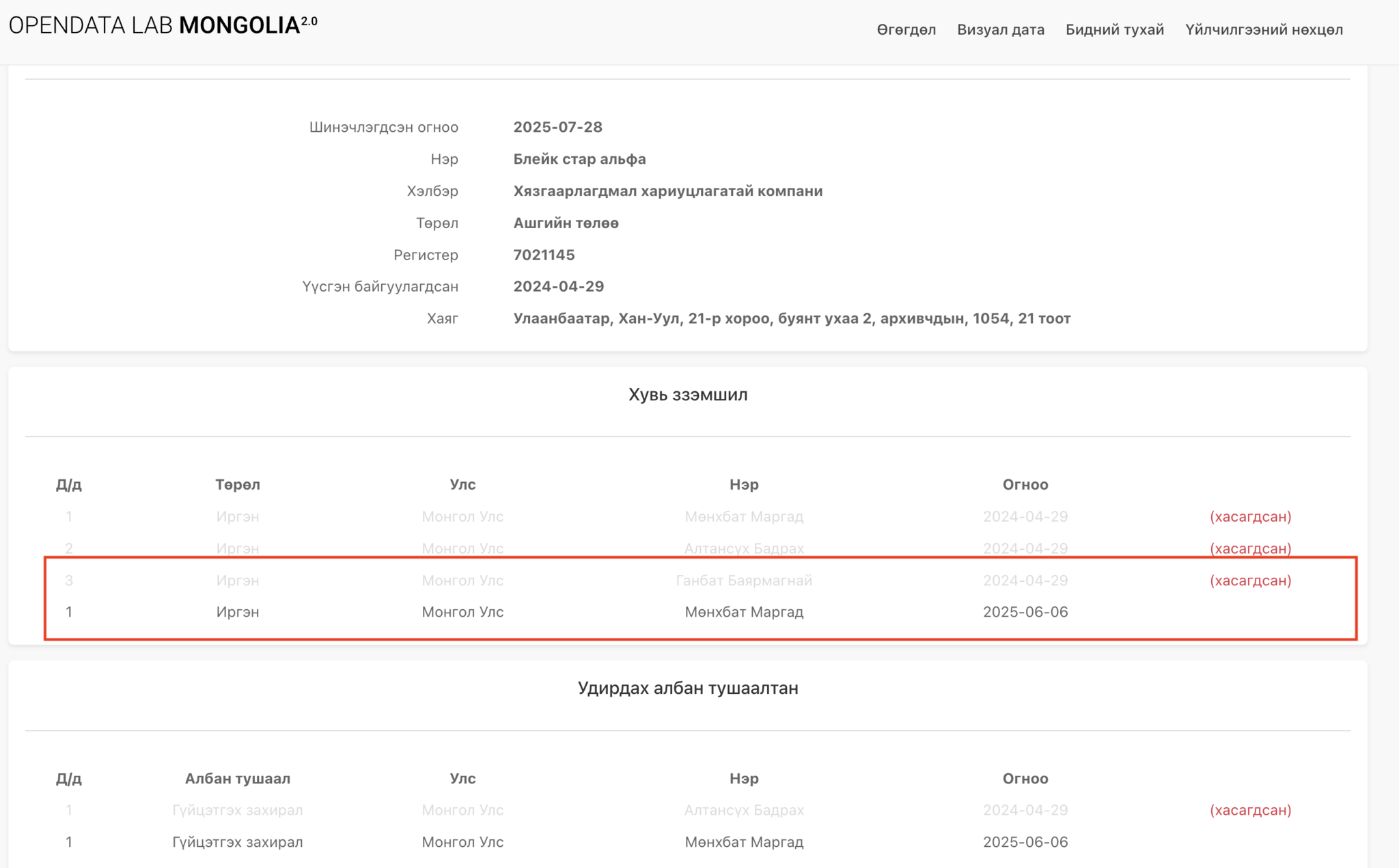This screenshot has height=868, width=1399.
Task: Click the Хувь эзэмшил section heading
Action: coord(687,395)
